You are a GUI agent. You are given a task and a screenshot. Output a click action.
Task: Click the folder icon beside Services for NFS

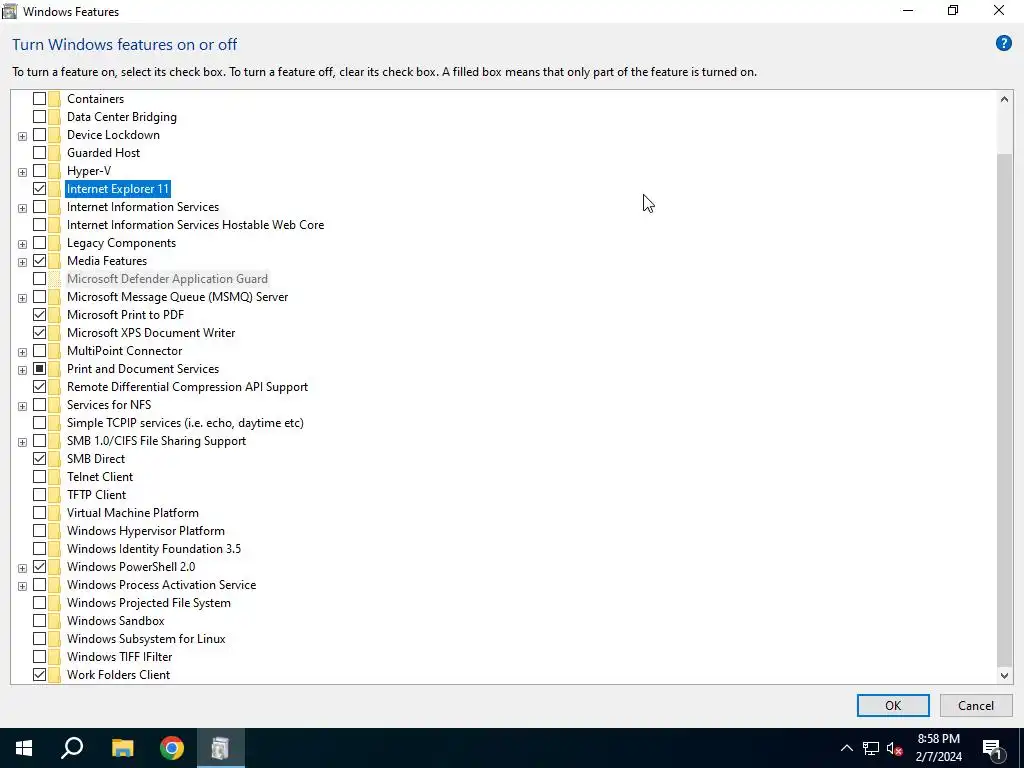point(54,405)
